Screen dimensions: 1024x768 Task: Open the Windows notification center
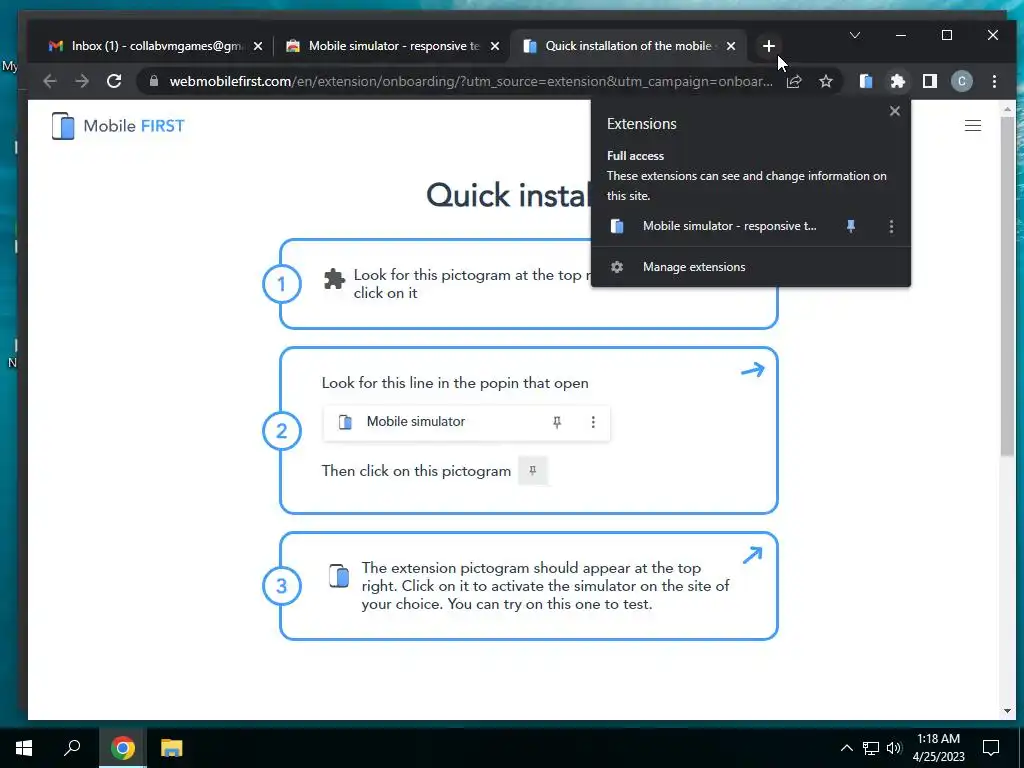point(991,748)
